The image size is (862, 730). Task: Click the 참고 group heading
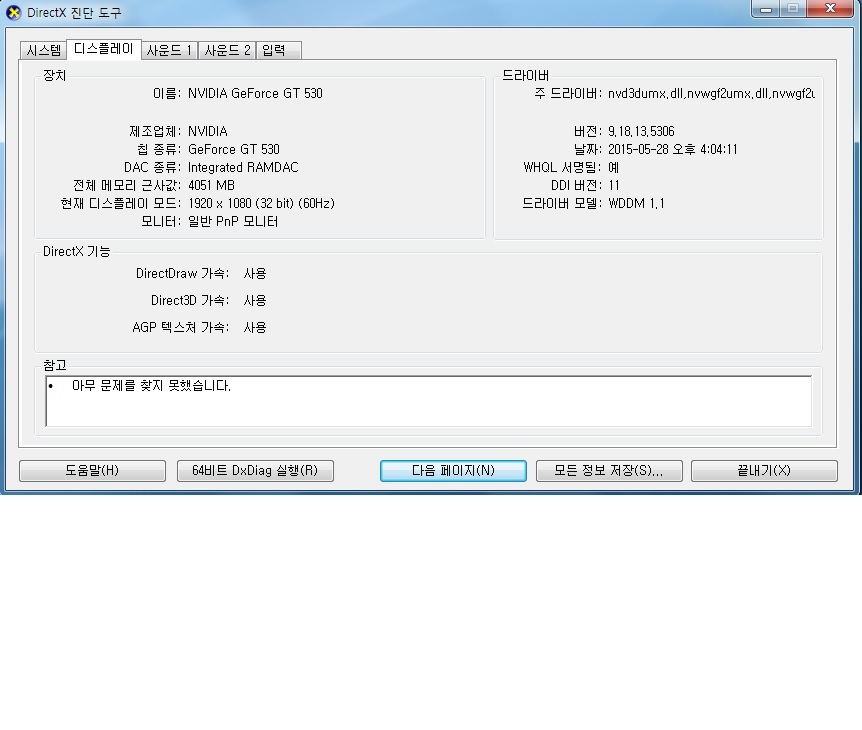tap(54, 365)
